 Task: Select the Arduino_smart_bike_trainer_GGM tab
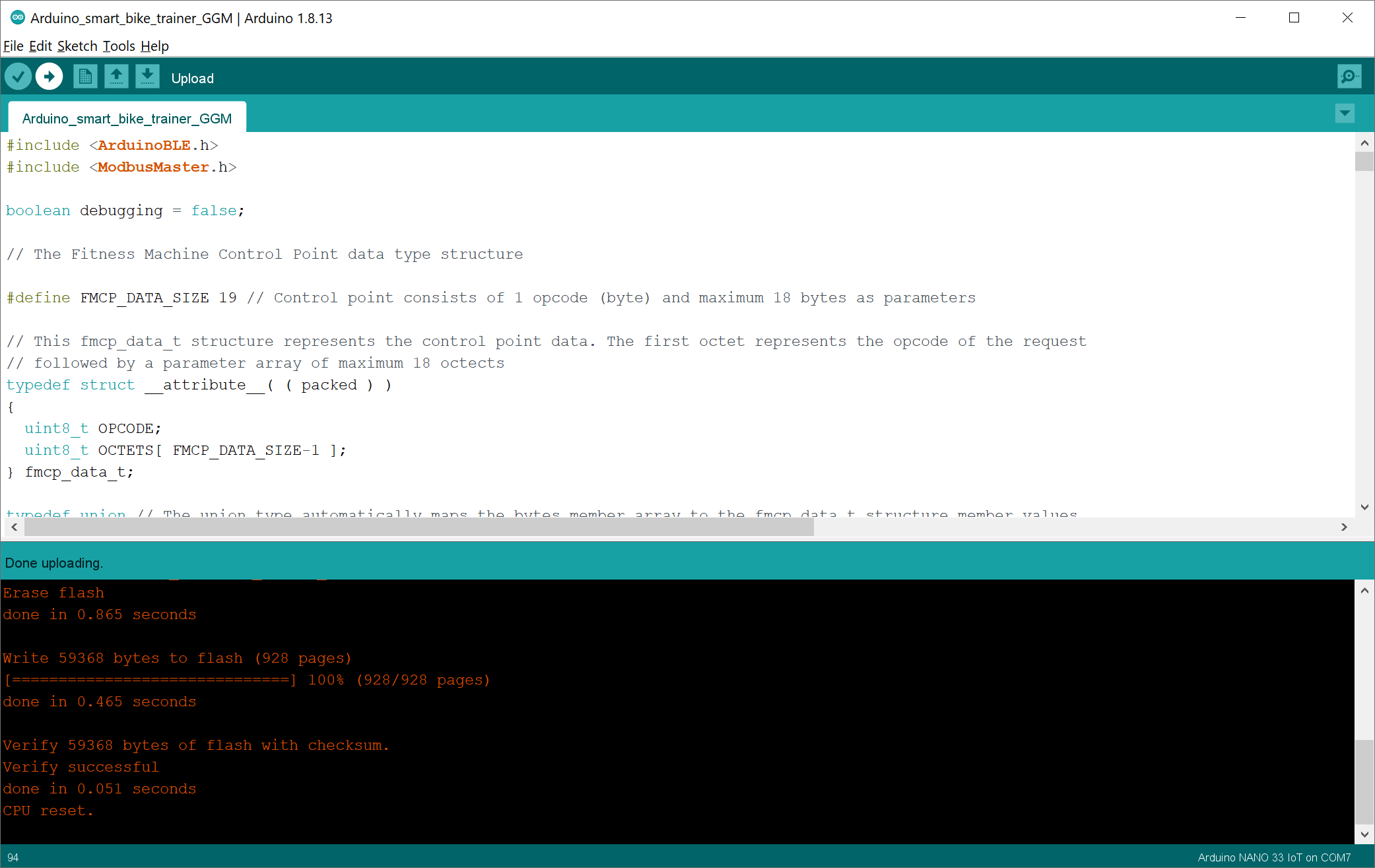click(x=127, y=118)
